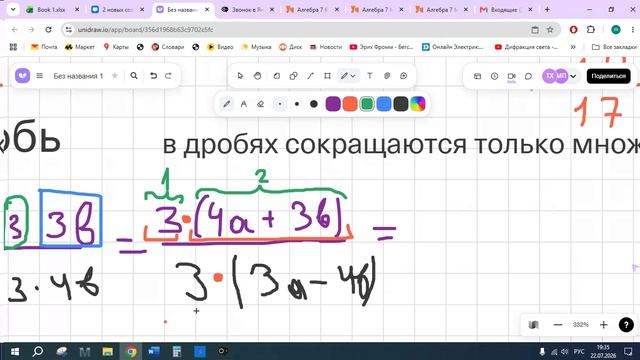Zoom in with the plus button

click(604, 325)
